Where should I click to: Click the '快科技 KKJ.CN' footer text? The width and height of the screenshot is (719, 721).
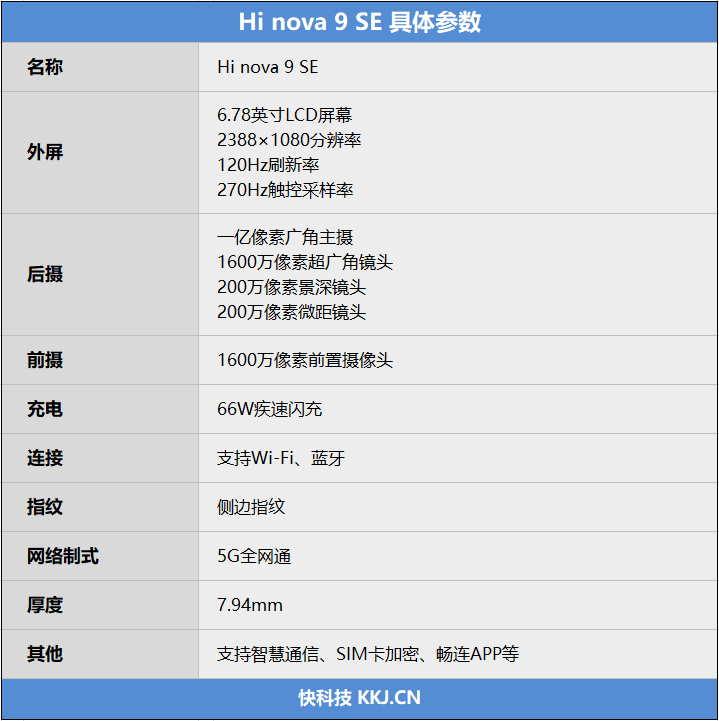pyautogui.click(x=360, y=698)
